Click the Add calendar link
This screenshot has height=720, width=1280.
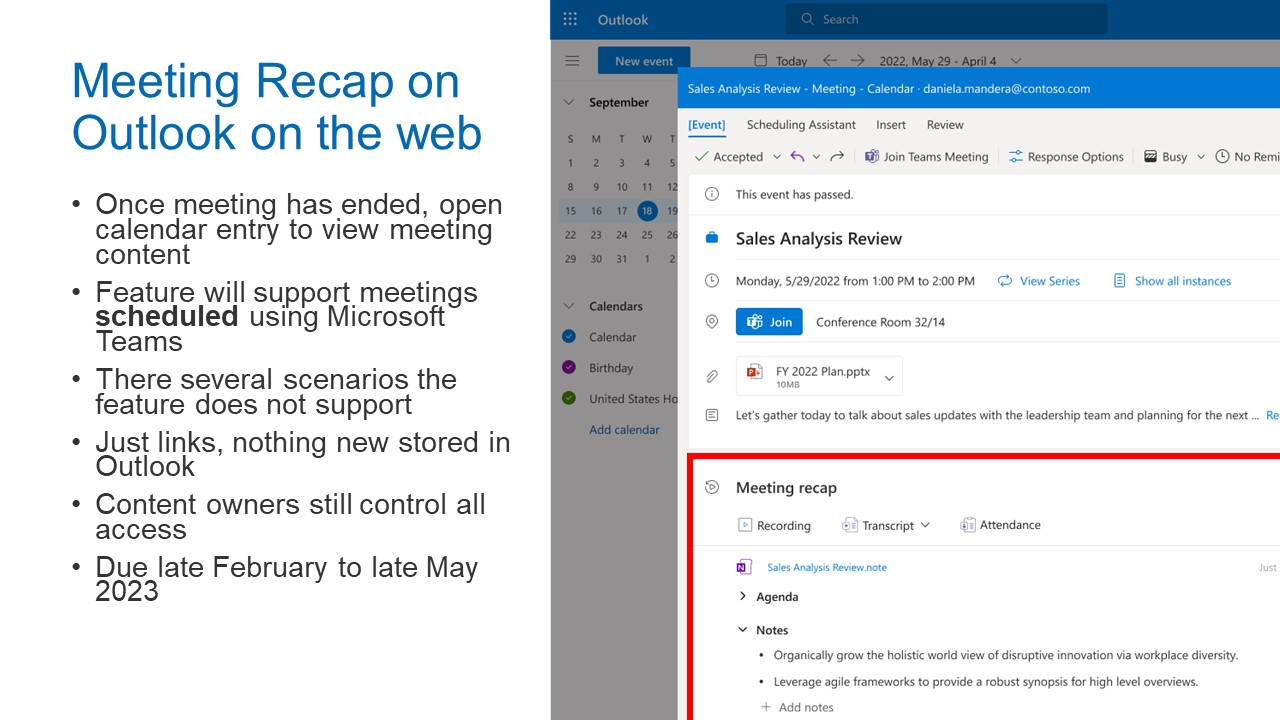tap(624, 430)
